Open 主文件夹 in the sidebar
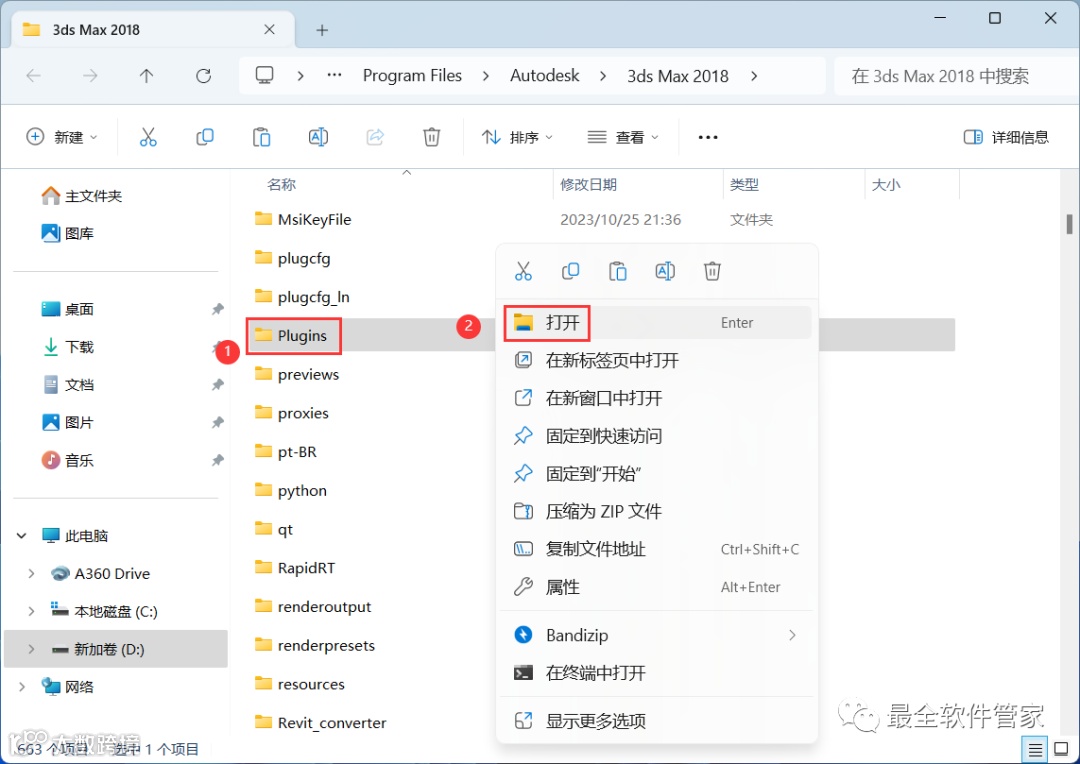 coord(81,196)
